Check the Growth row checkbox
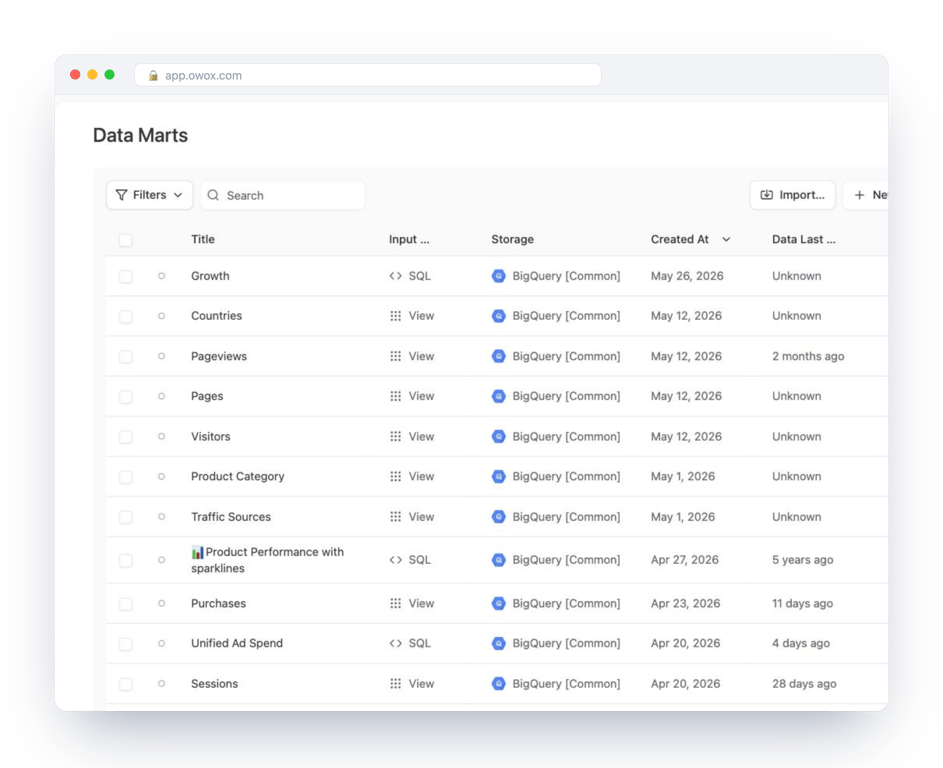The image size is (943, 768). coord(126,277)
